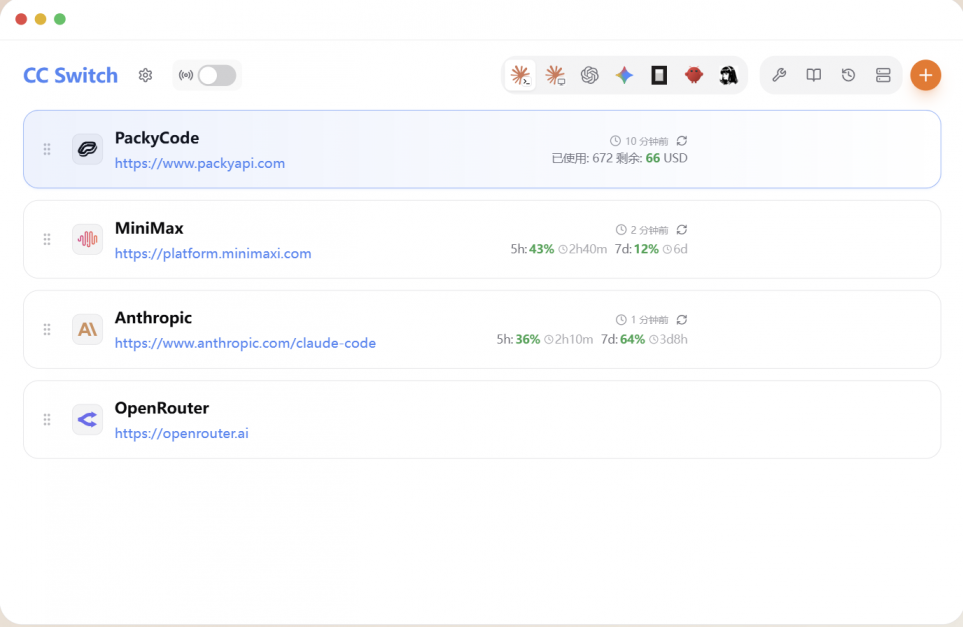This screenshot has width=963, height=627.
Task: Click the MiniMax waveform logo
Action: point(87,240)
